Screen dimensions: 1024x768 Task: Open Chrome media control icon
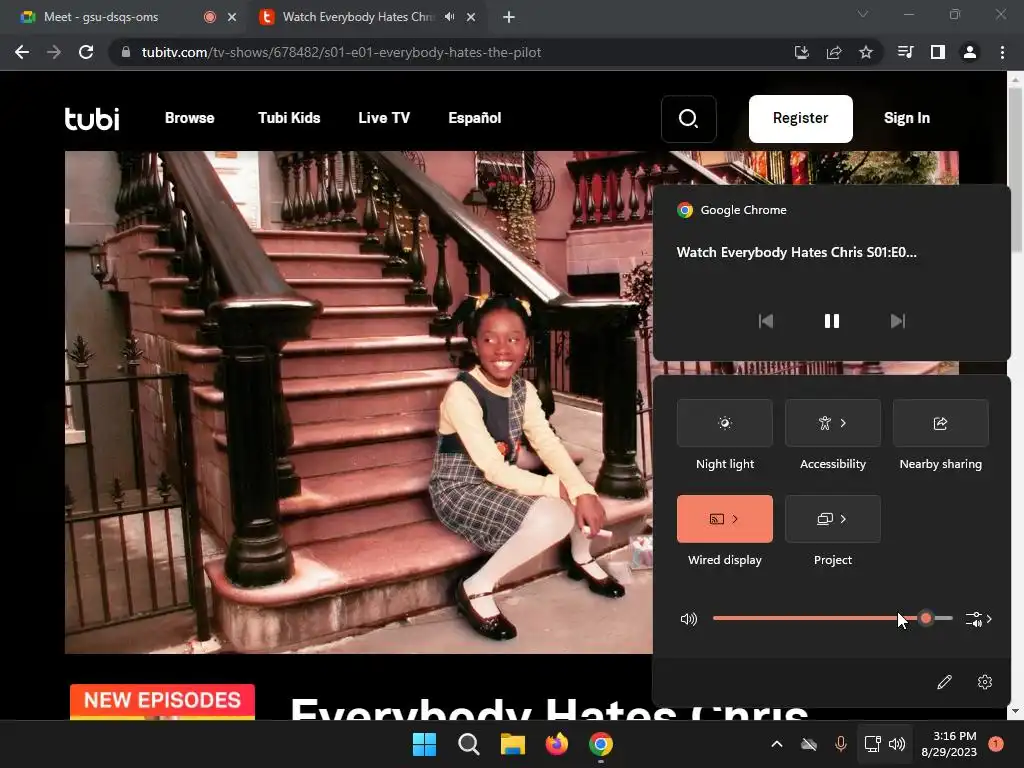click(x=905, y=52)
